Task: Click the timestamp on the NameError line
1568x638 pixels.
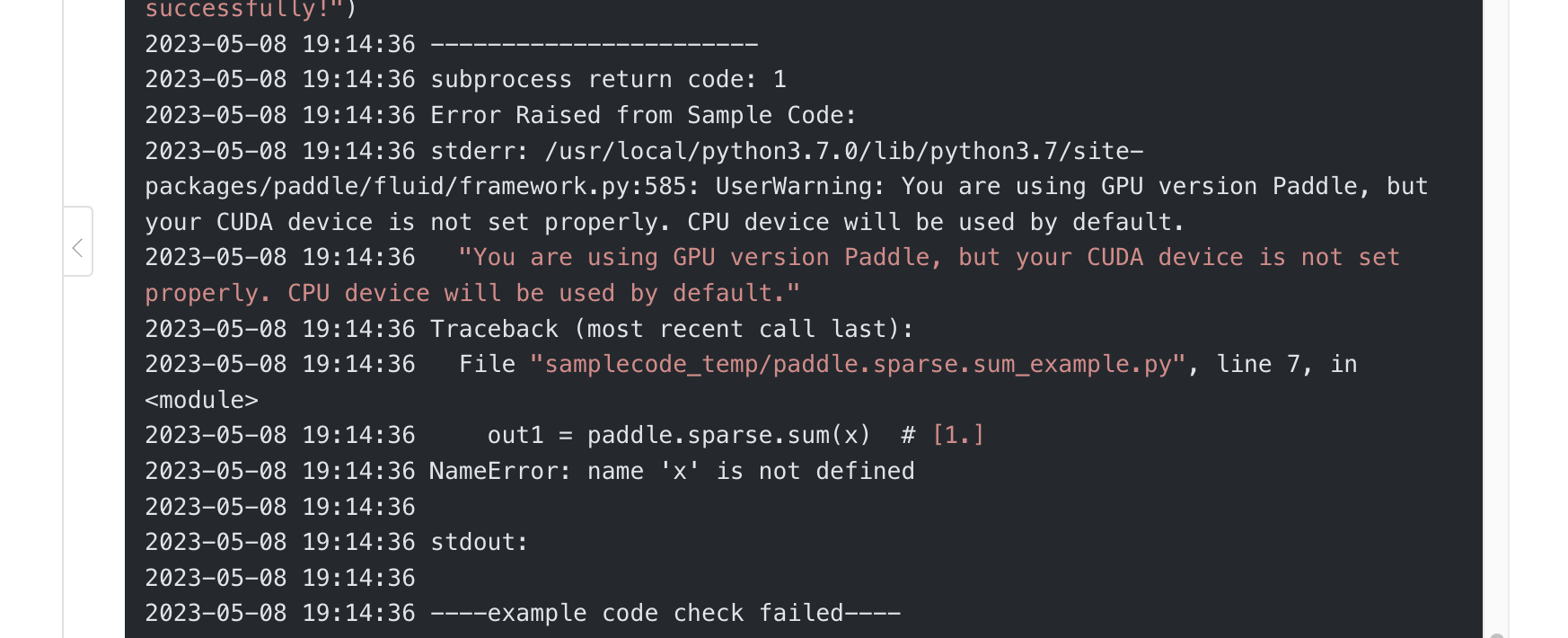Action: 279,472
